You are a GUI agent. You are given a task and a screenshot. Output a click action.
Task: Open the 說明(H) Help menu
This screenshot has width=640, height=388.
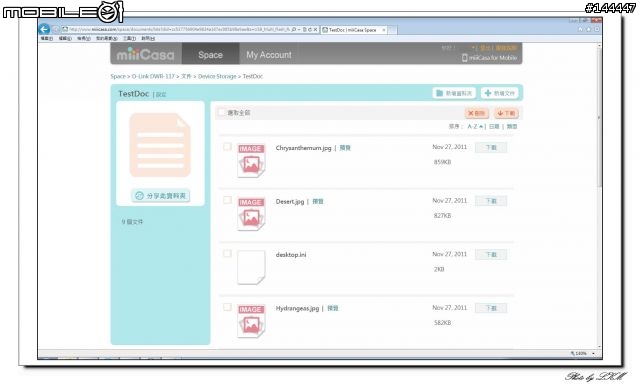coord(148,38)
